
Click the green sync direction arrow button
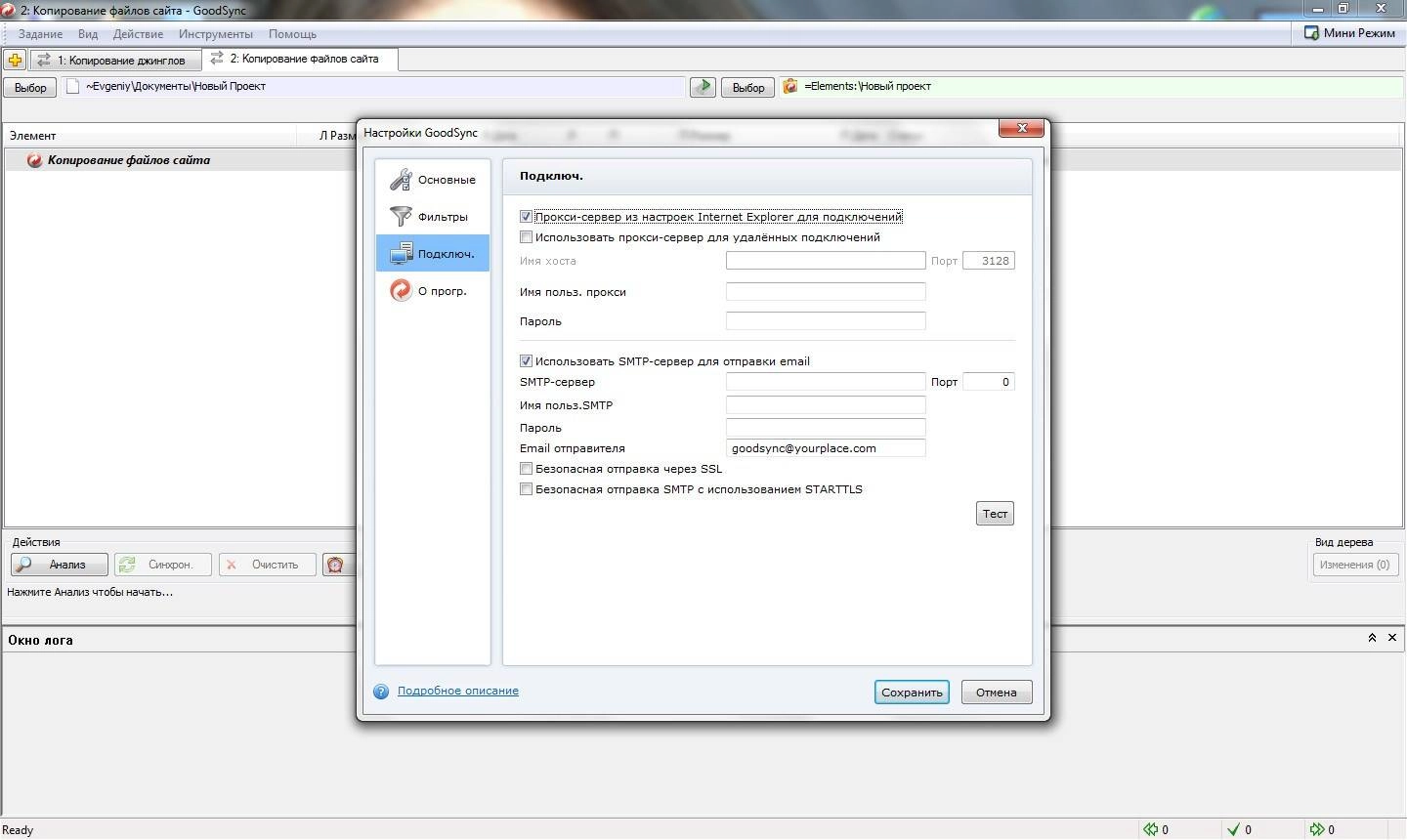pyautogui.click(x=703, y=87)
